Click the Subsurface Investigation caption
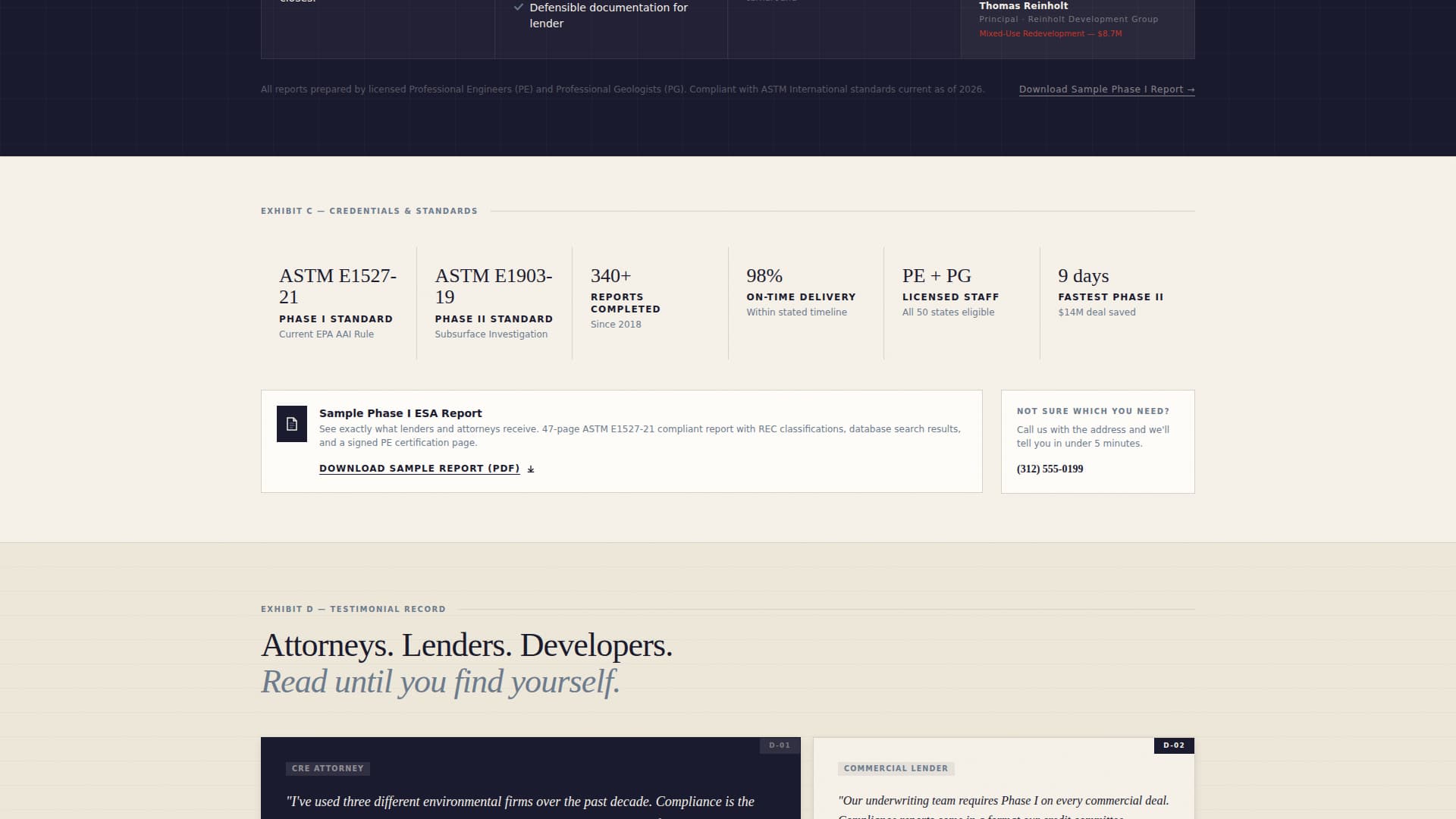The image size is (1456, 819). (491, 334)
